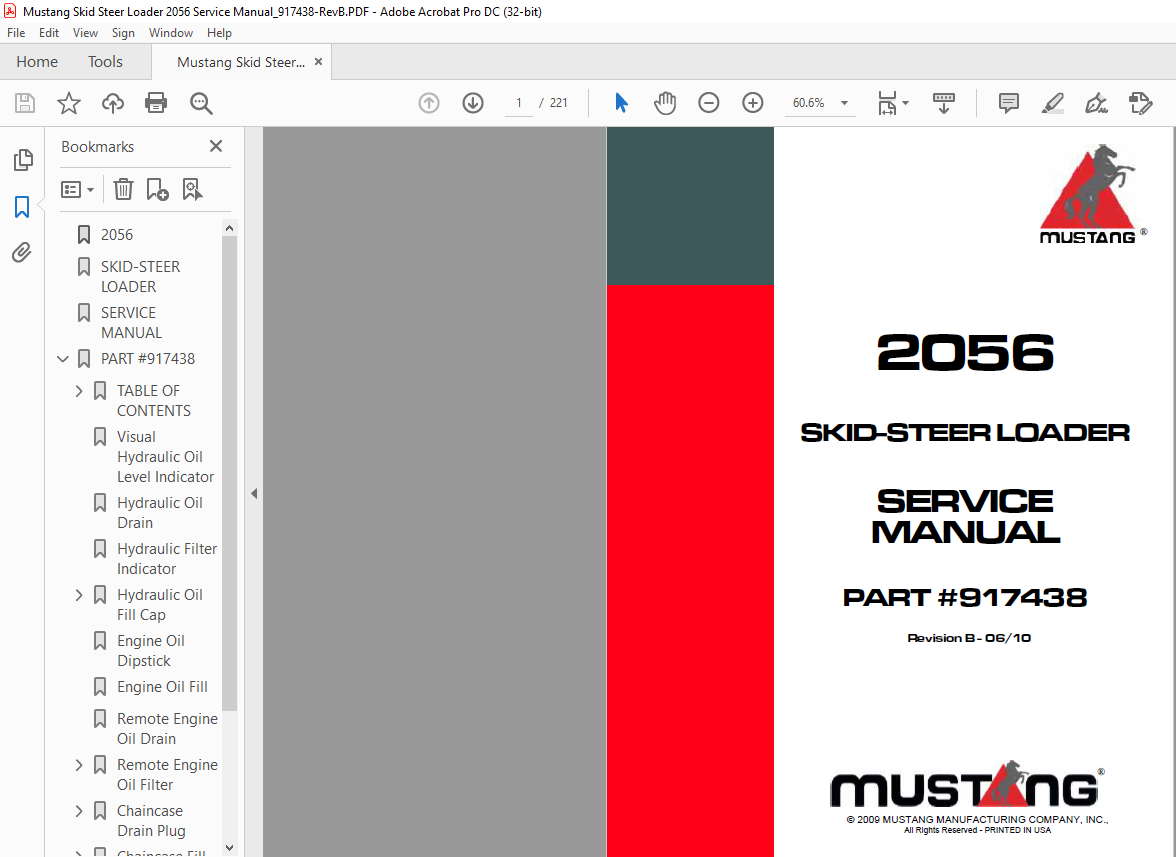This screenshot has height=857, width=1176.
Task: Delete selected bookmark trash icon
Action: click(x=123, y=189)
